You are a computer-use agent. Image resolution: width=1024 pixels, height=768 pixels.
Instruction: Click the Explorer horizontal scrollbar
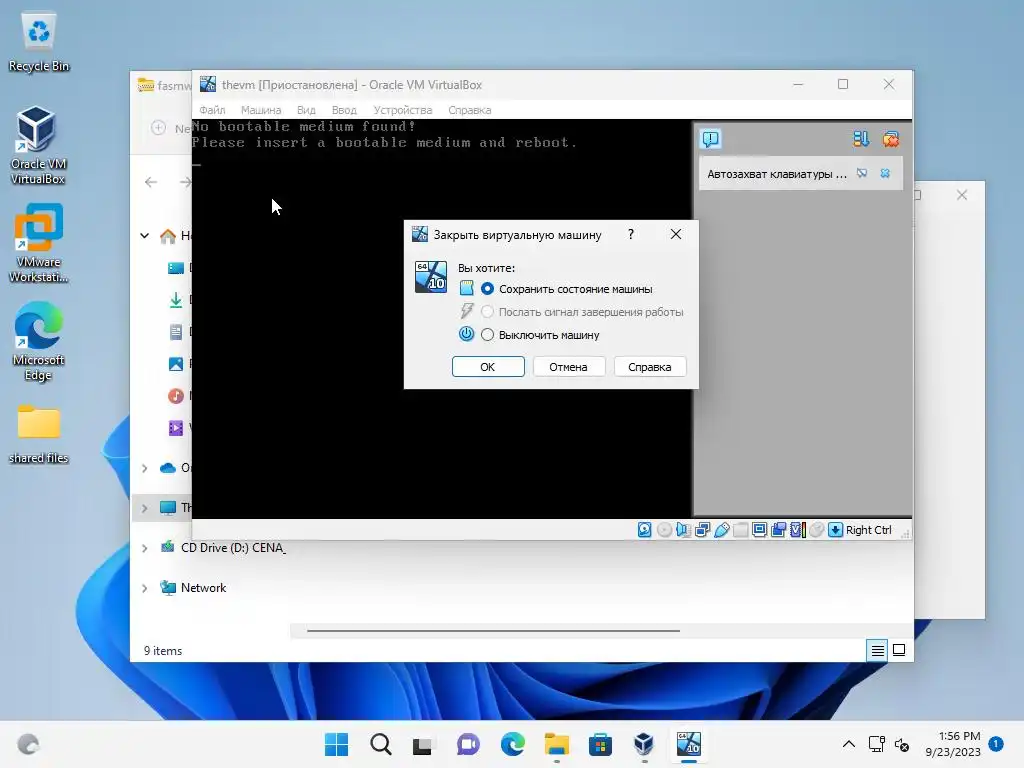pyautogui.click(x=493, y=631)
